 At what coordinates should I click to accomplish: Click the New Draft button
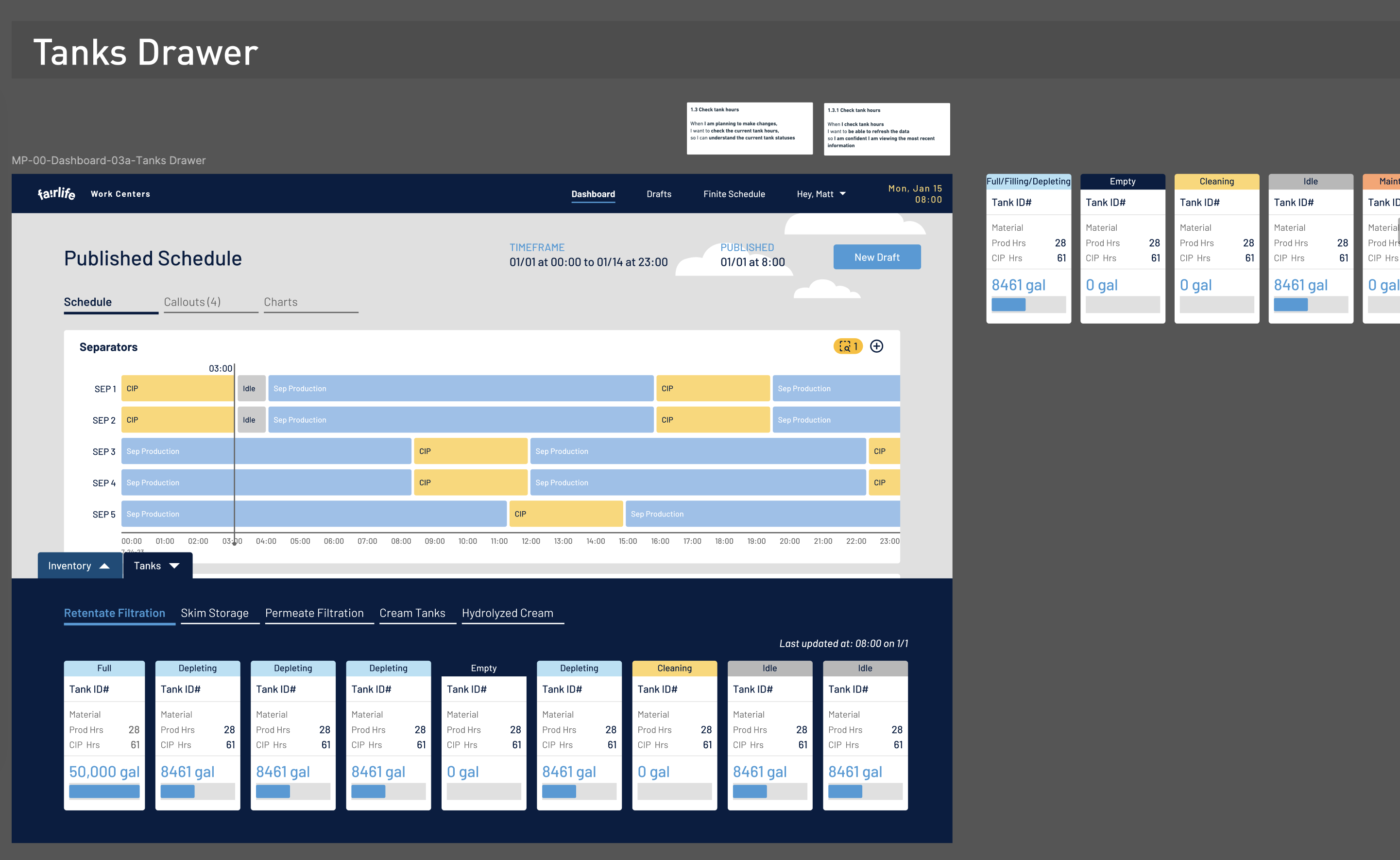point(876,257)
